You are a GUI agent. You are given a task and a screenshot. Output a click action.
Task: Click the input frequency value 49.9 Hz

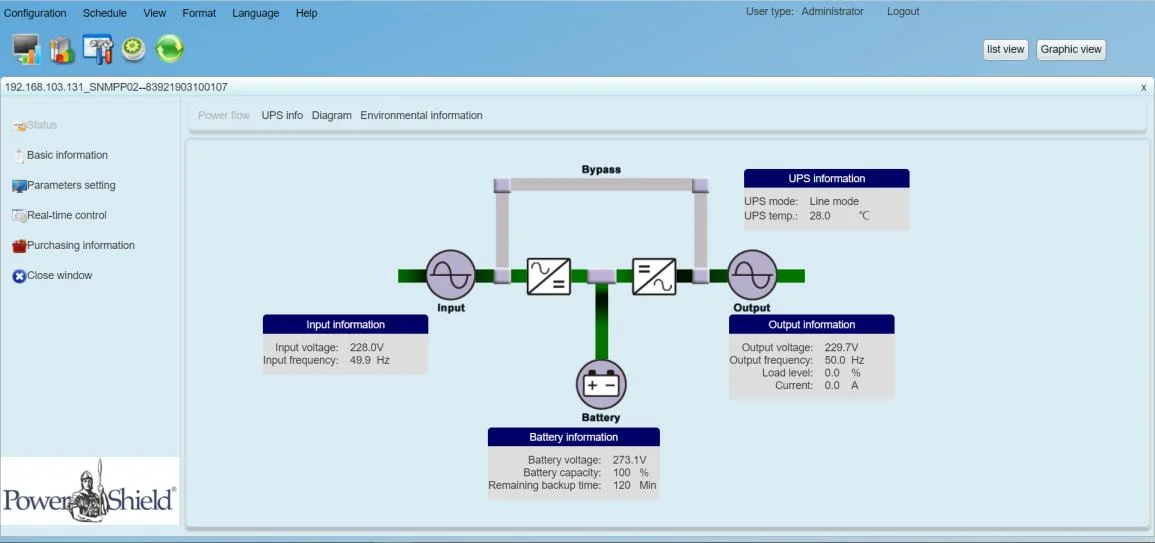(369, 360)
